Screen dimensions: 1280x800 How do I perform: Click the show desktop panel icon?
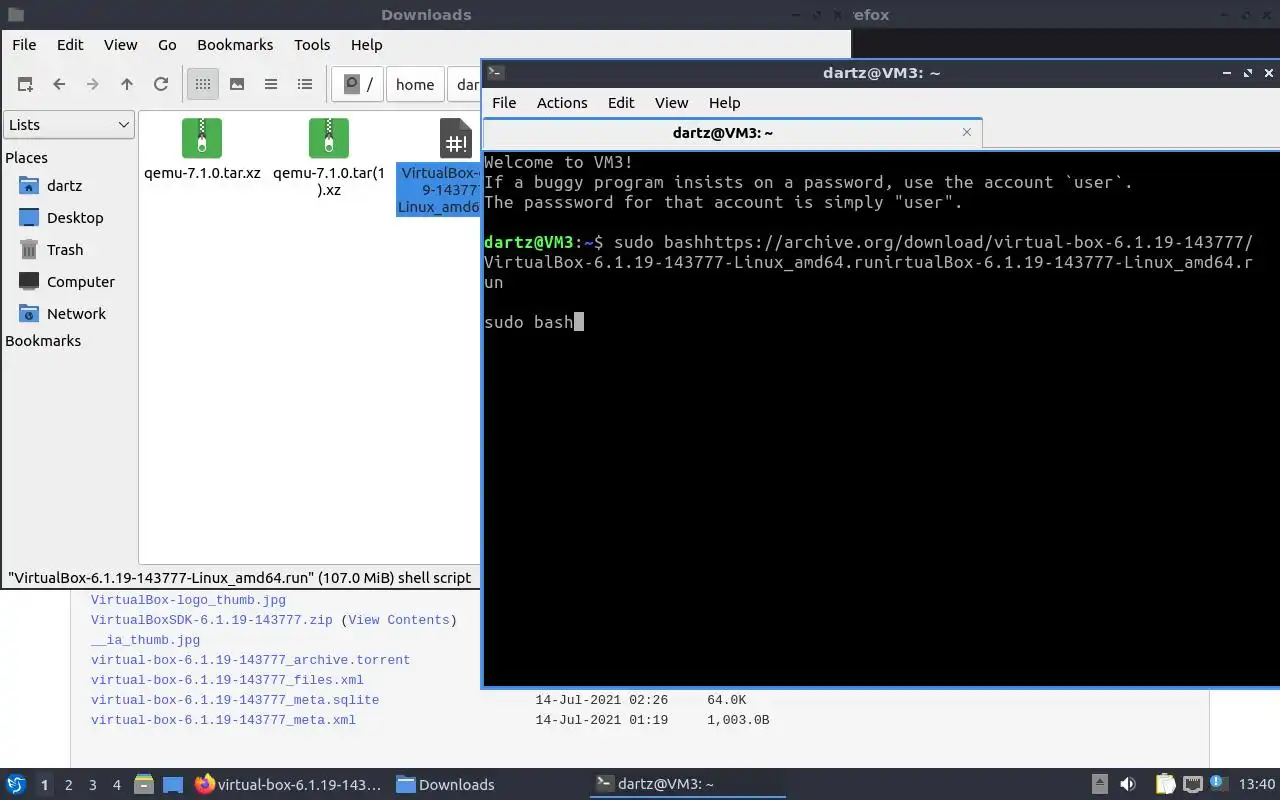point(173,785)
